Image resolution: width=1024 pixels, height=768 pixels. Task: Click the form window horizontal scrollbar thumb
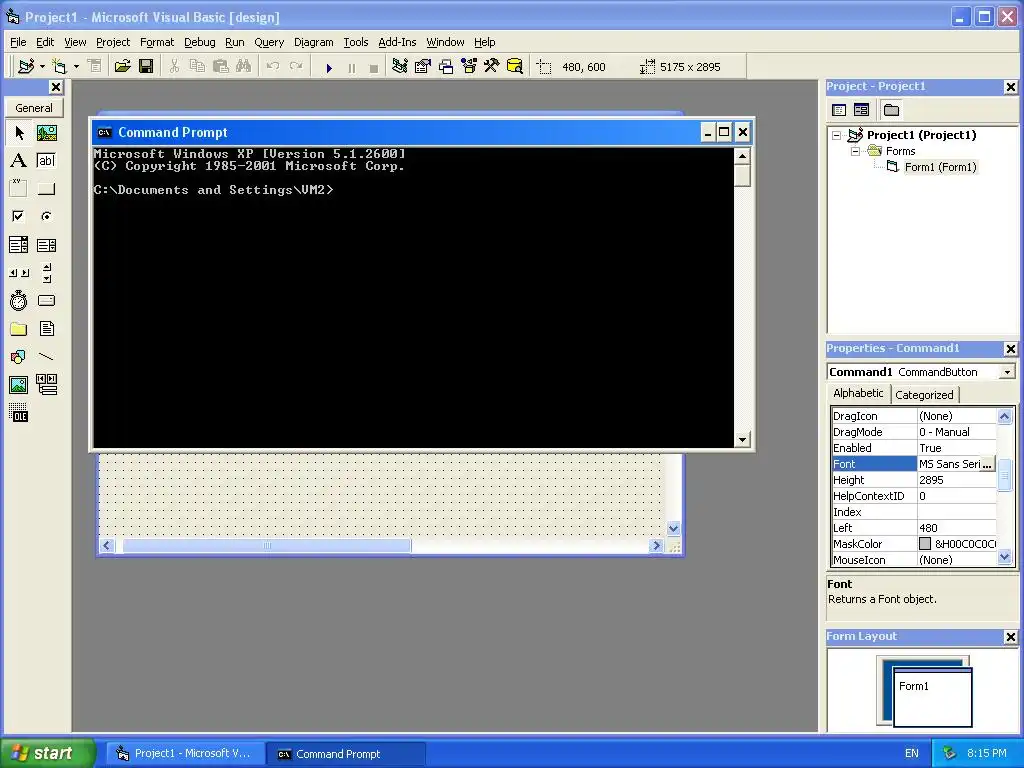[x=266, y=546]
